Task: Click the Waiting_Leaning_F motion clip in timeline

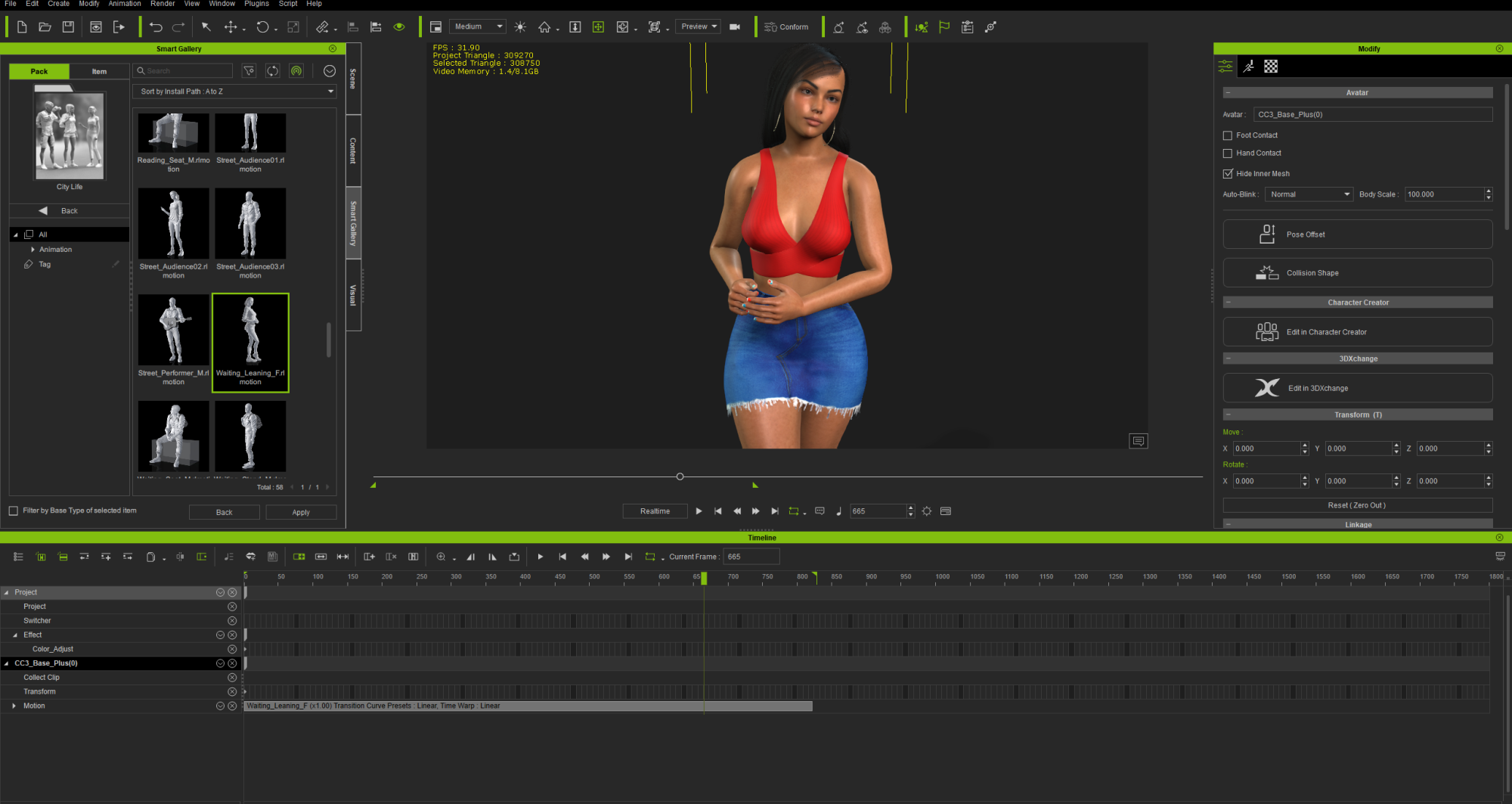Action: coord(528,706)
